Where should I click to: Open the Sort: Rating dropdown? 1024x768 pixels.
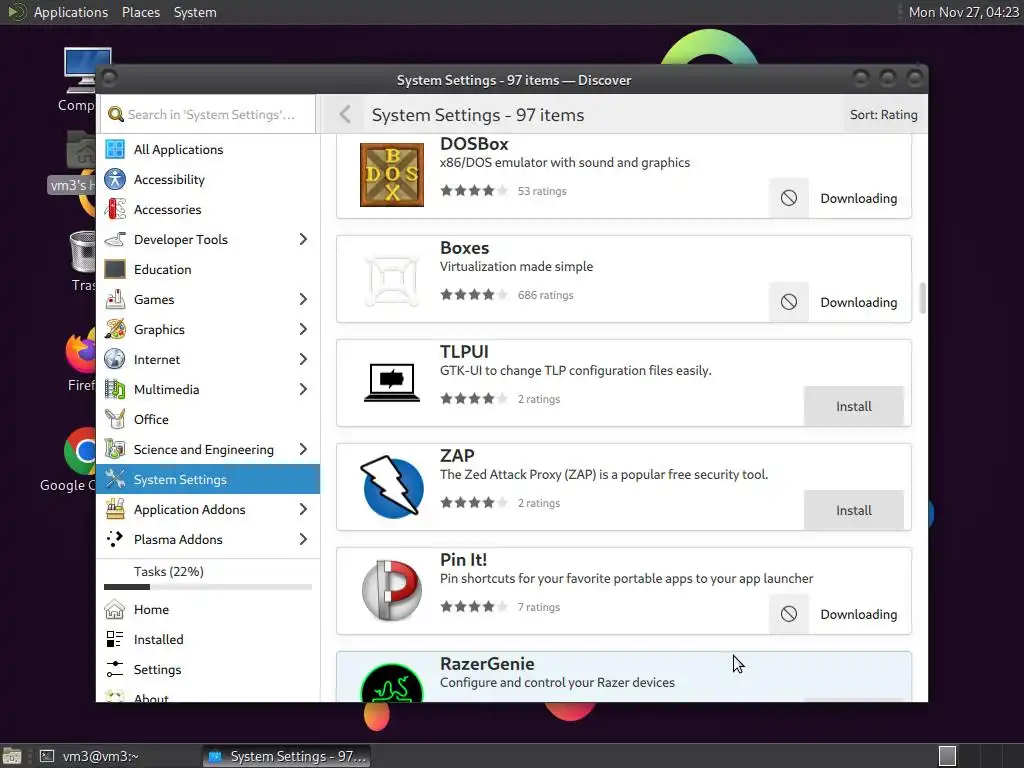coord(884,115)
